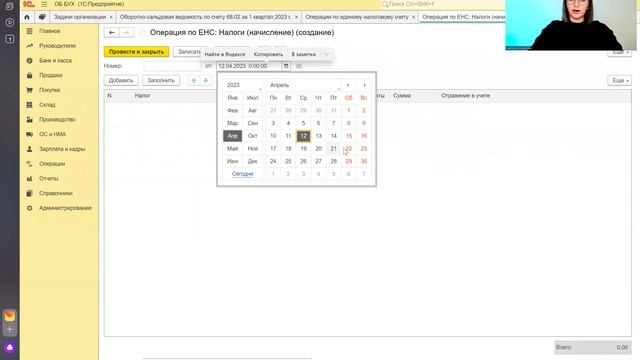Switch to Оборотно-сальдовая ведомость tab
Image resolution: width=640 pixels, height=360 pixels.
pos(205,17)
